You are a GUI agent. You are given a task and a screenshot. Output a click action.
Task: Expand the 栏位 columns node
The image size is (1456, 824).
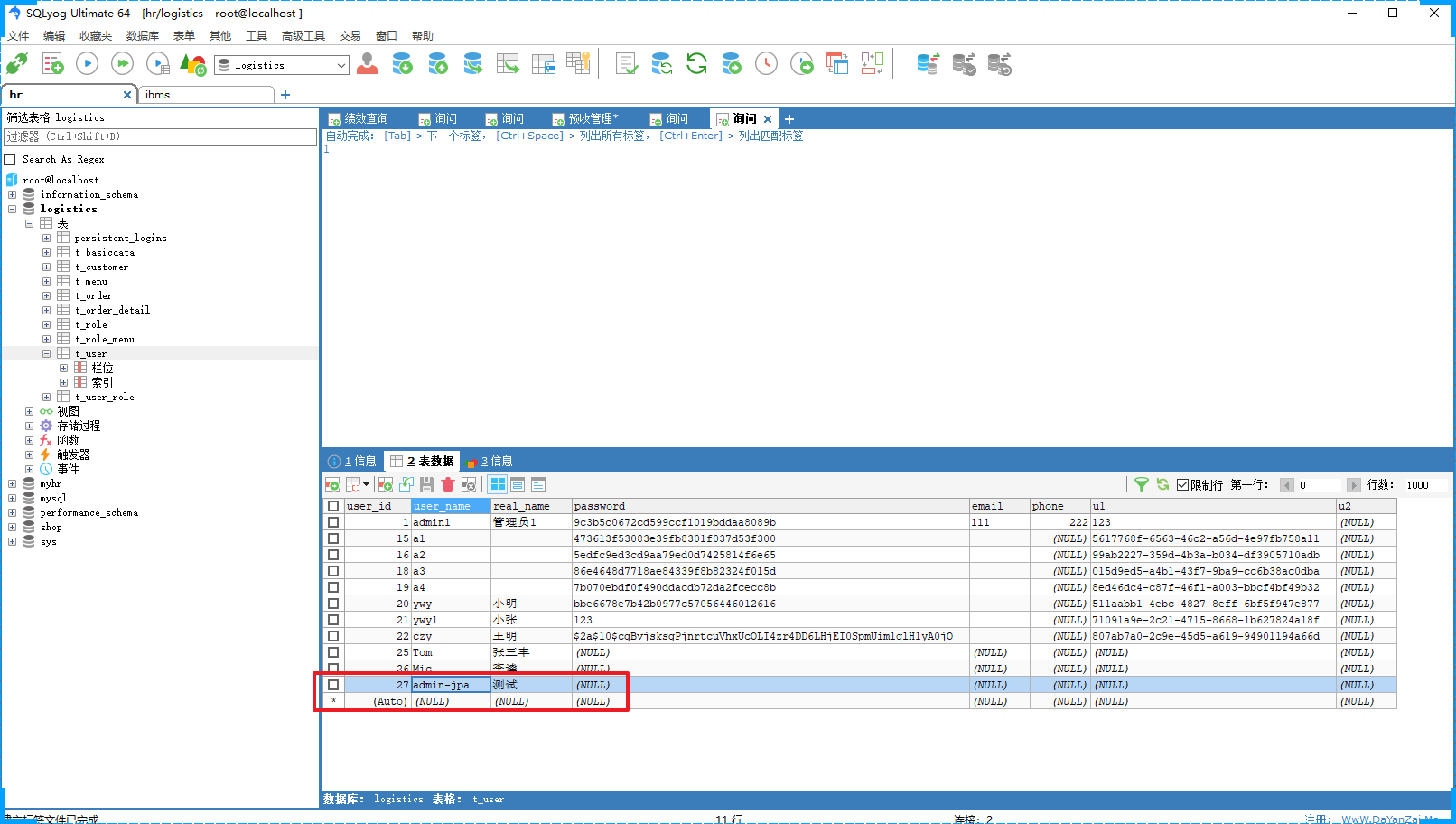tap(63, 368)
